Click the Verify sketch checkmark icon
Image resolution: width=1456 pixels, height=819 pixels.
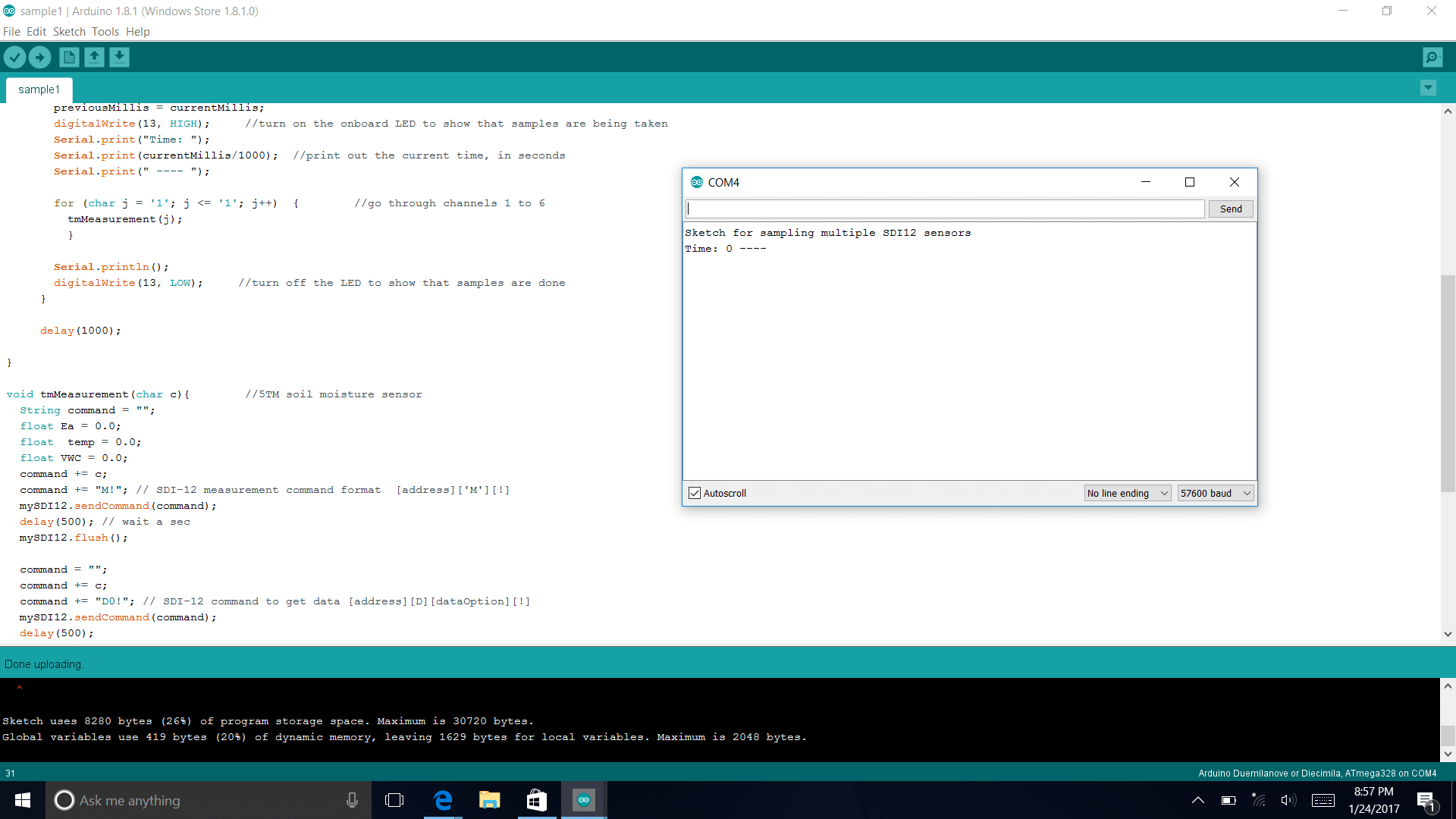(x=14, y=57)
